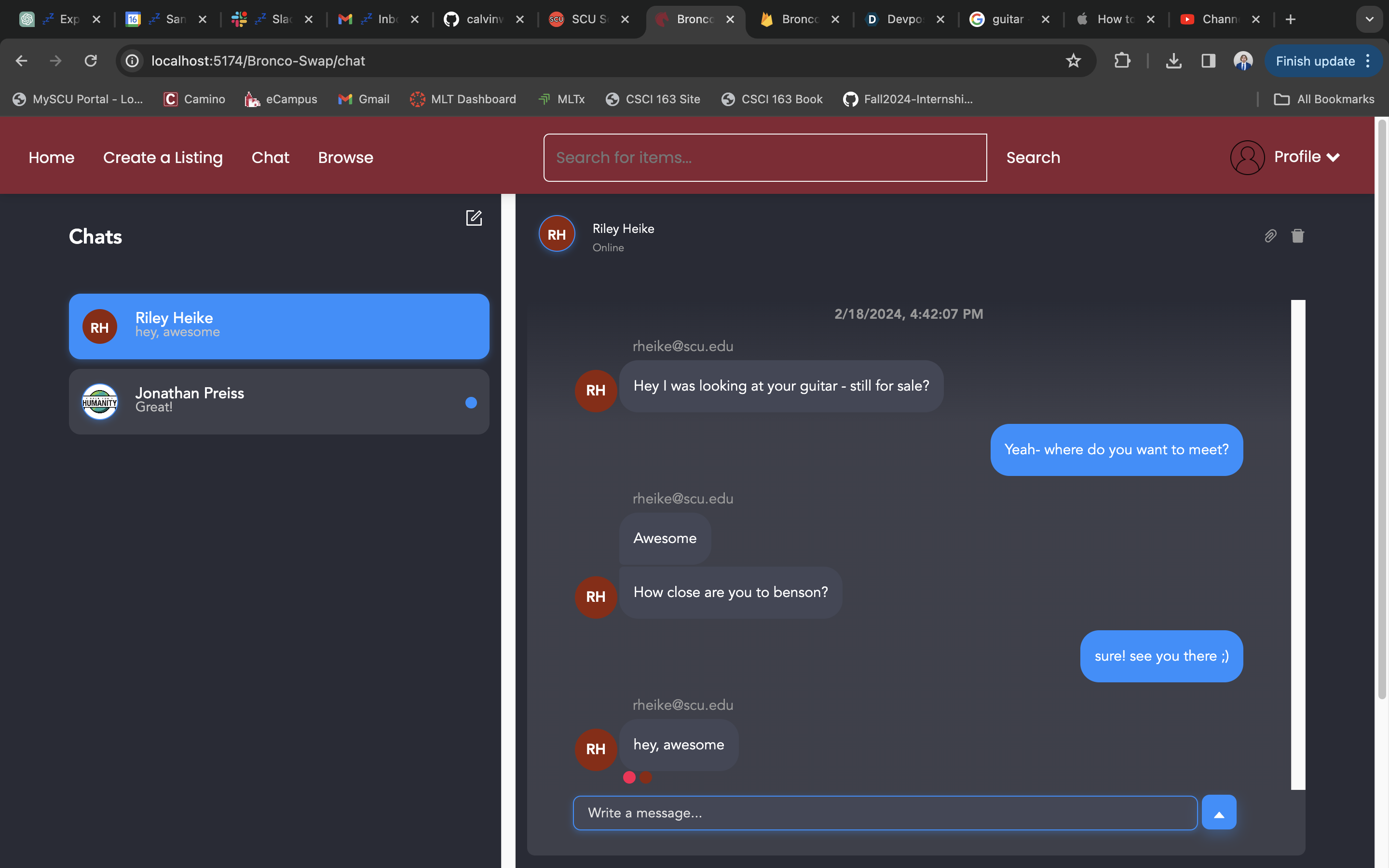Click the new chat compose icon
Viewport: 1389px width, 868px height.
click(x=474, y=218)
